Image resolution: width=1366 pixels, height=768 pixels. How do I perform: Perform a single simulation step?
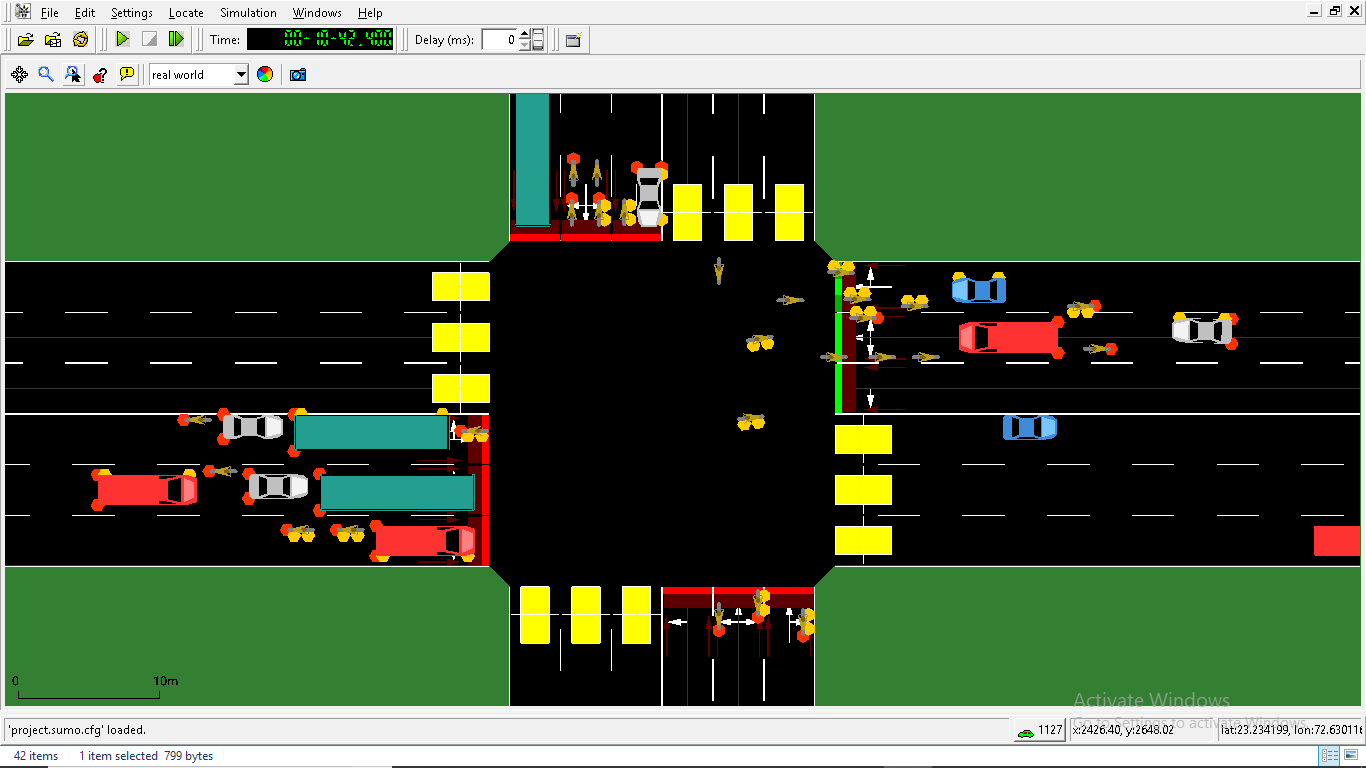coord(176,40)
